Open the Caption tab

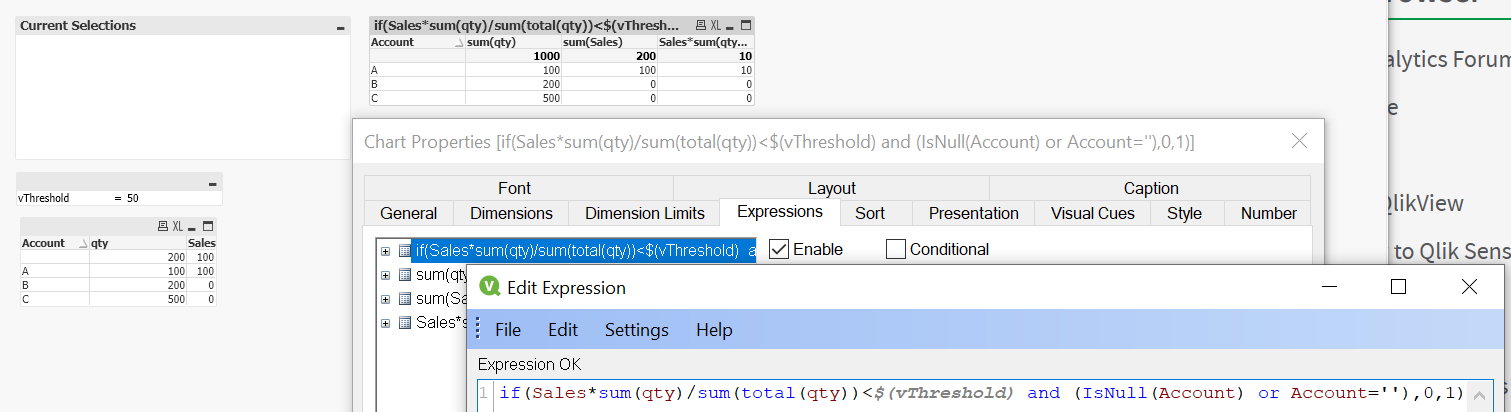pos(1151,188)
